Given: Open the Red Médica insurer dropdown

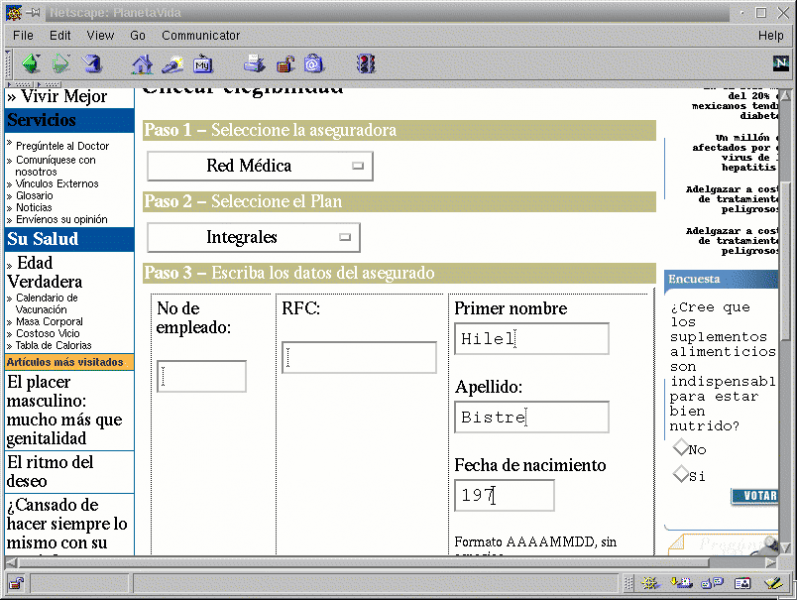Looking at the screenshot, I should point(260,166).
